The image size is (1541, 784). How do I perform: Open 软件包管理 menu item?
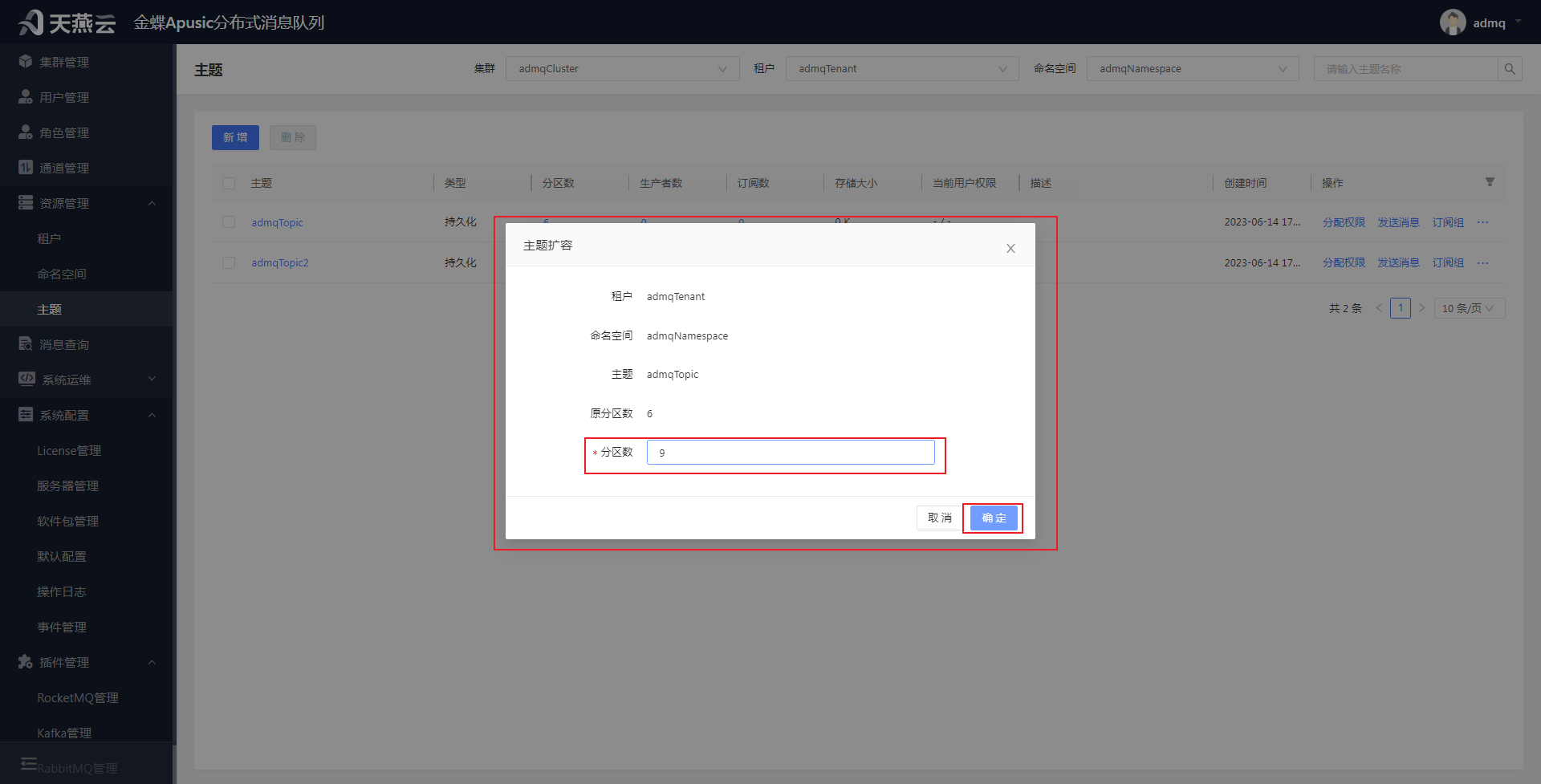coord(68,521)
